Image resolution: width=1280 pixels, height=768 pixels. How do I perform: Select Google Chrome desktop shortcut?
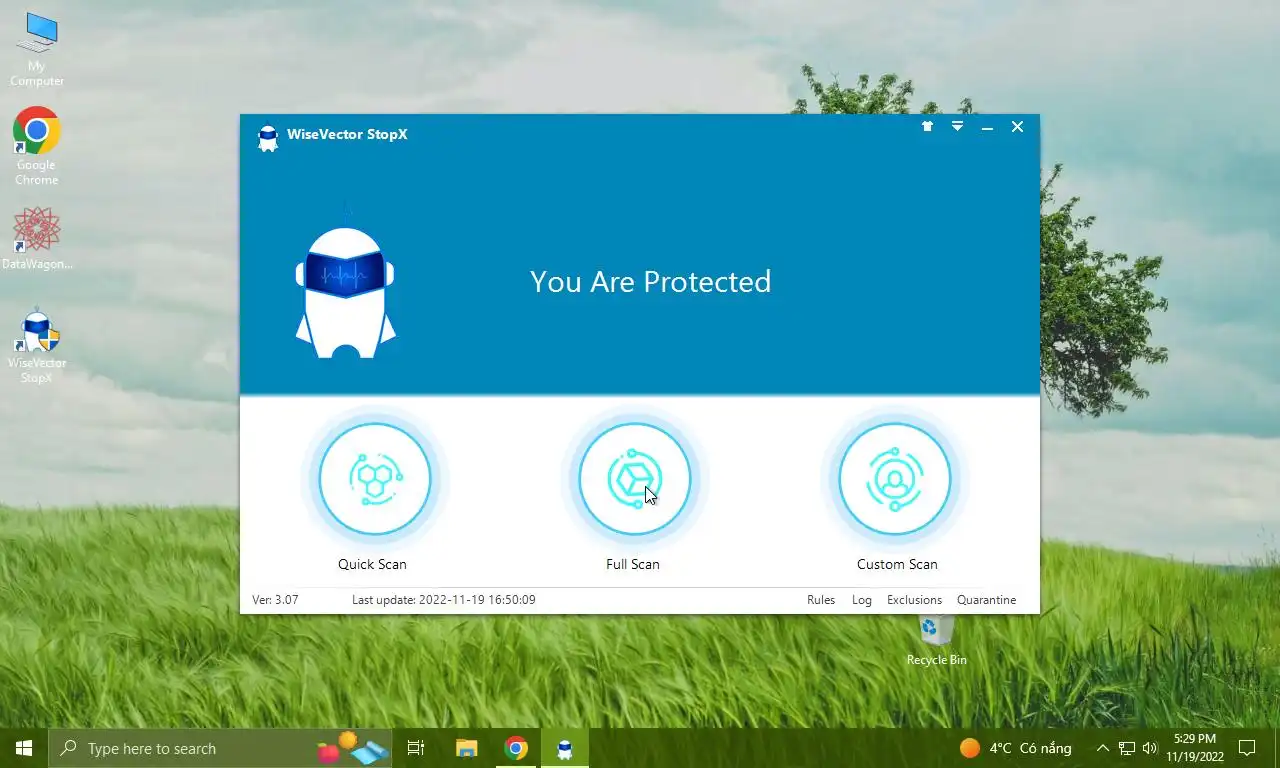(x=37, y=146)
